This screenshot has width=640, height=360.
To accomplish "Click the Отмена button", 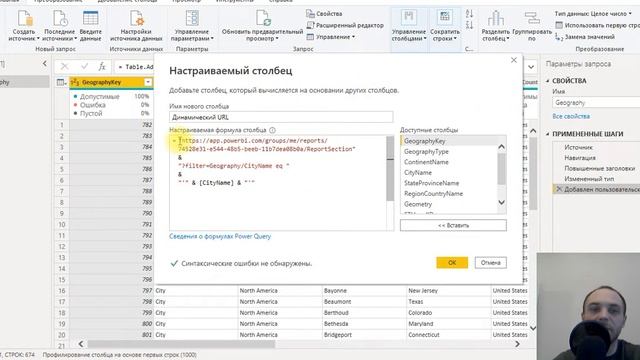I will tap(491, 263).
